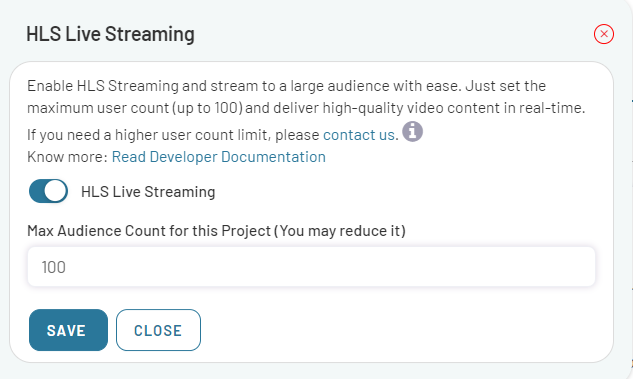Follow the contact us link

[x=358, y=134]
